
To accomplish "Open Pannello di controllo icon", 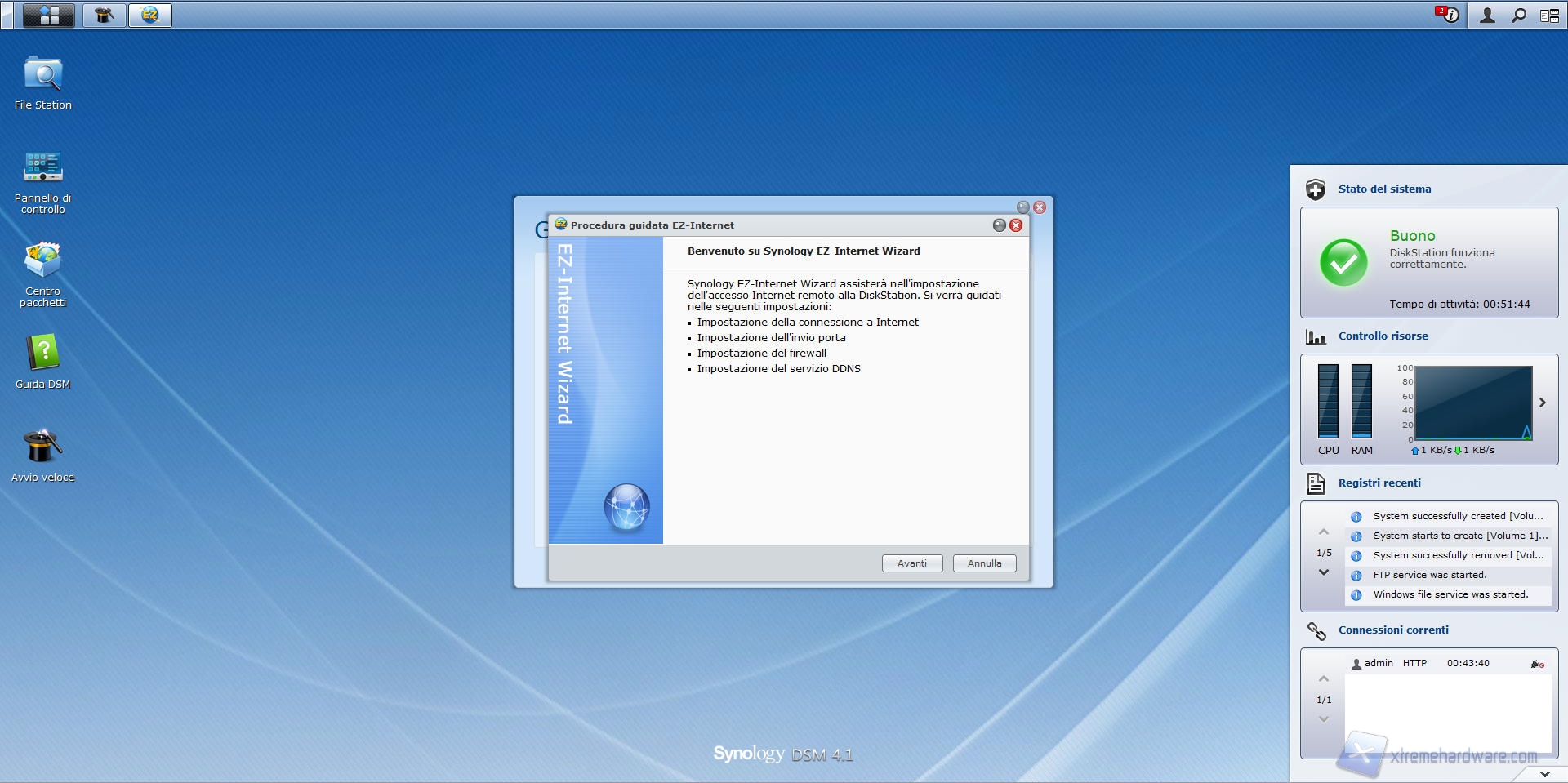I will tap(42, 168).
